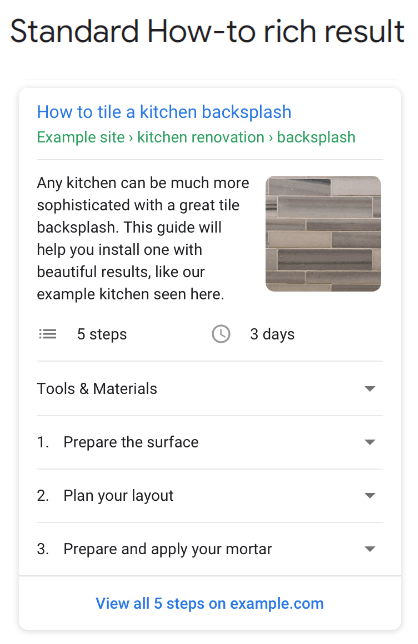Open the backsplash tile thumbnail image

(324, 234)
